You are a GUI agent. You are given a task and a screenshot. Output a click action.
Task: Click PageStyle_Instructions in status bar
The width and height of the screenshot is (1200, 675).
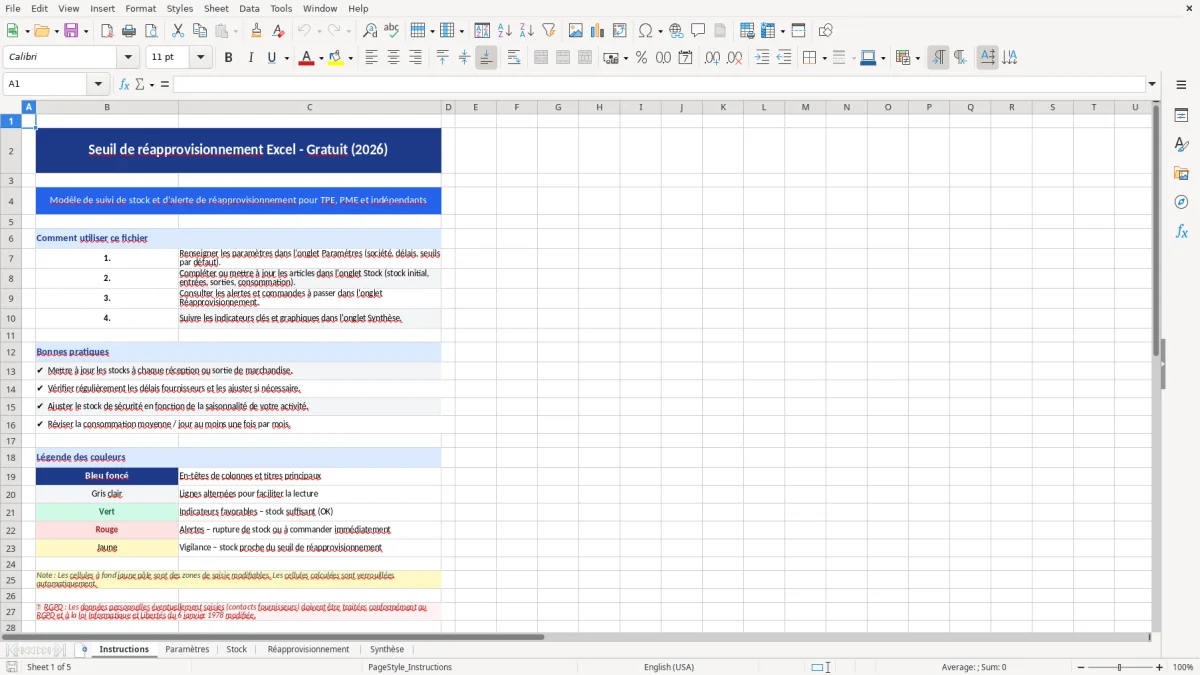tap(410, 667)
